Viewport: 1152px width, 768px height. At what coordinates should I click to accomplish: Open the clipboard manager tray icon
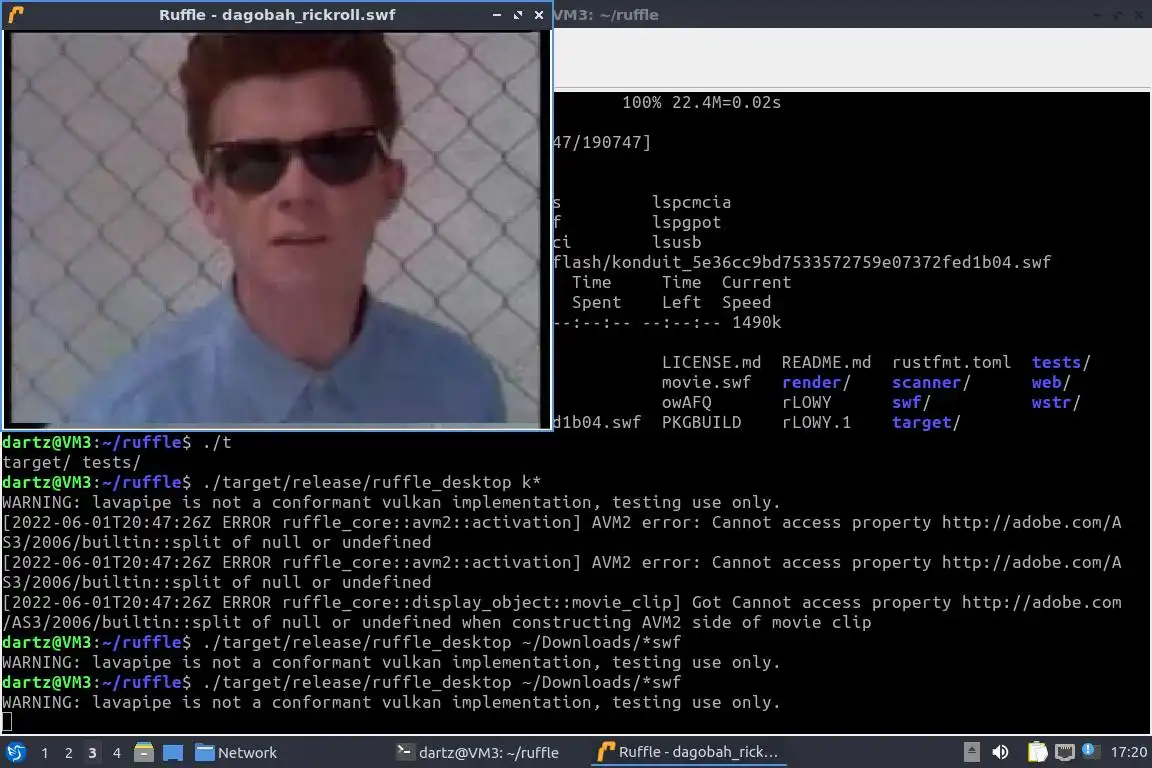pyautogui.click(x=1037, y=752)
